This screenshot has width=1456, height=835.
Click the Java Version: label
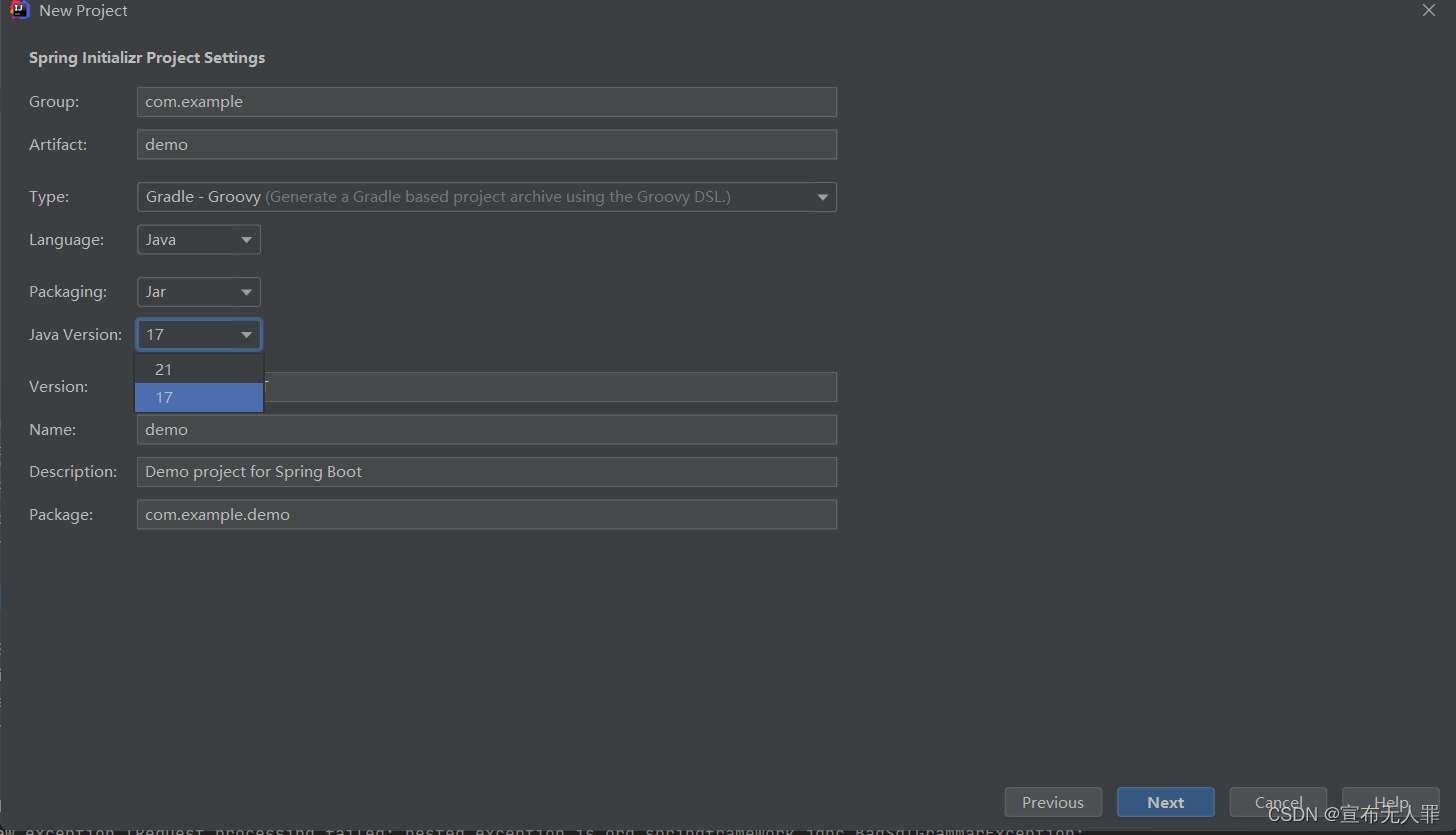click(76, 335)
